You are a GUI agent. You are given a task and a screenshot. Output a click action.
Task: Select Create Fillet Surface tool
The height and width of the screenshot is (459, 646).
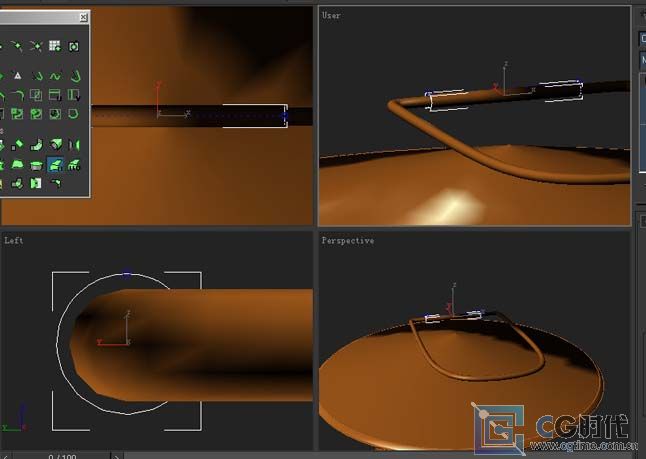point(56,183)
